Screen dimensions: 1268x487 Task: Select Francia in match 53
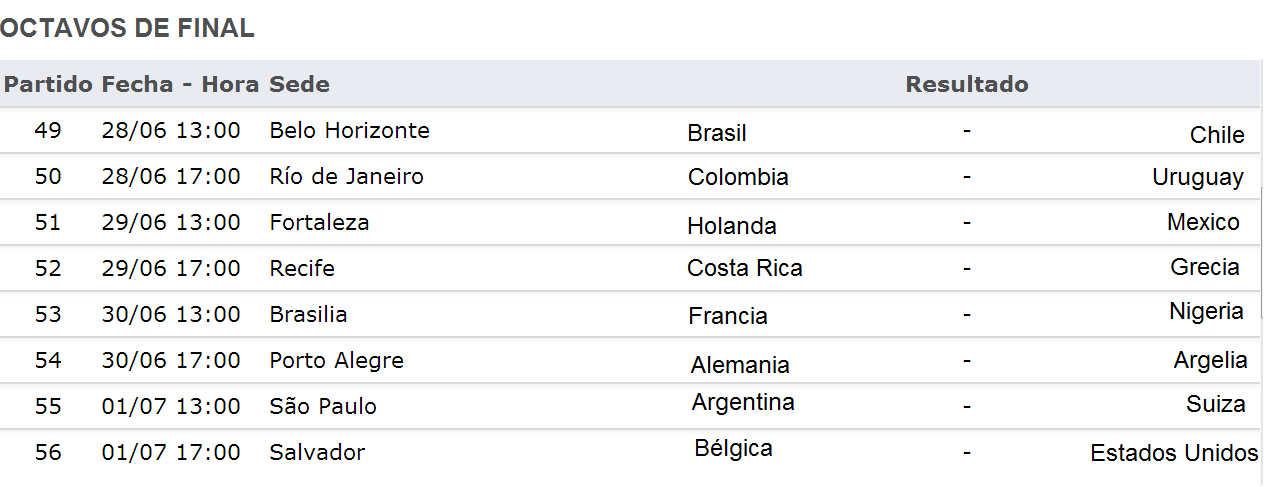728,316
